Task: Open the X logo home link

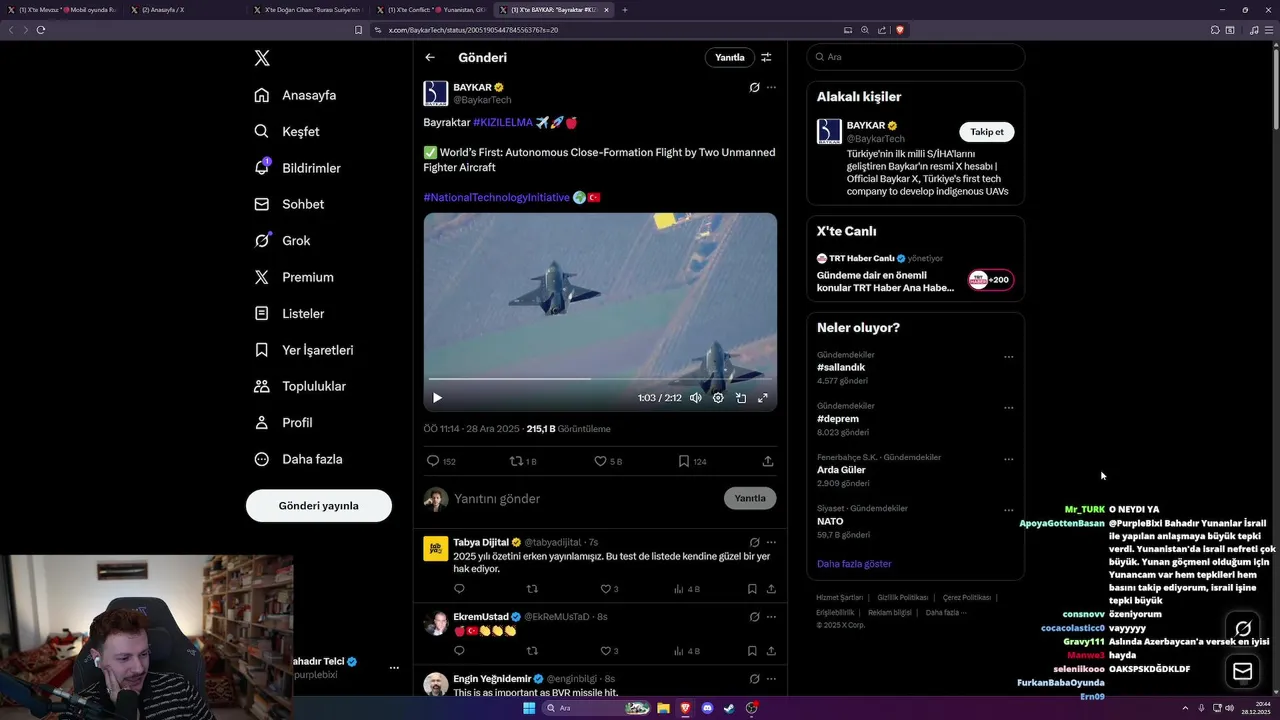Action: point(262,58)
